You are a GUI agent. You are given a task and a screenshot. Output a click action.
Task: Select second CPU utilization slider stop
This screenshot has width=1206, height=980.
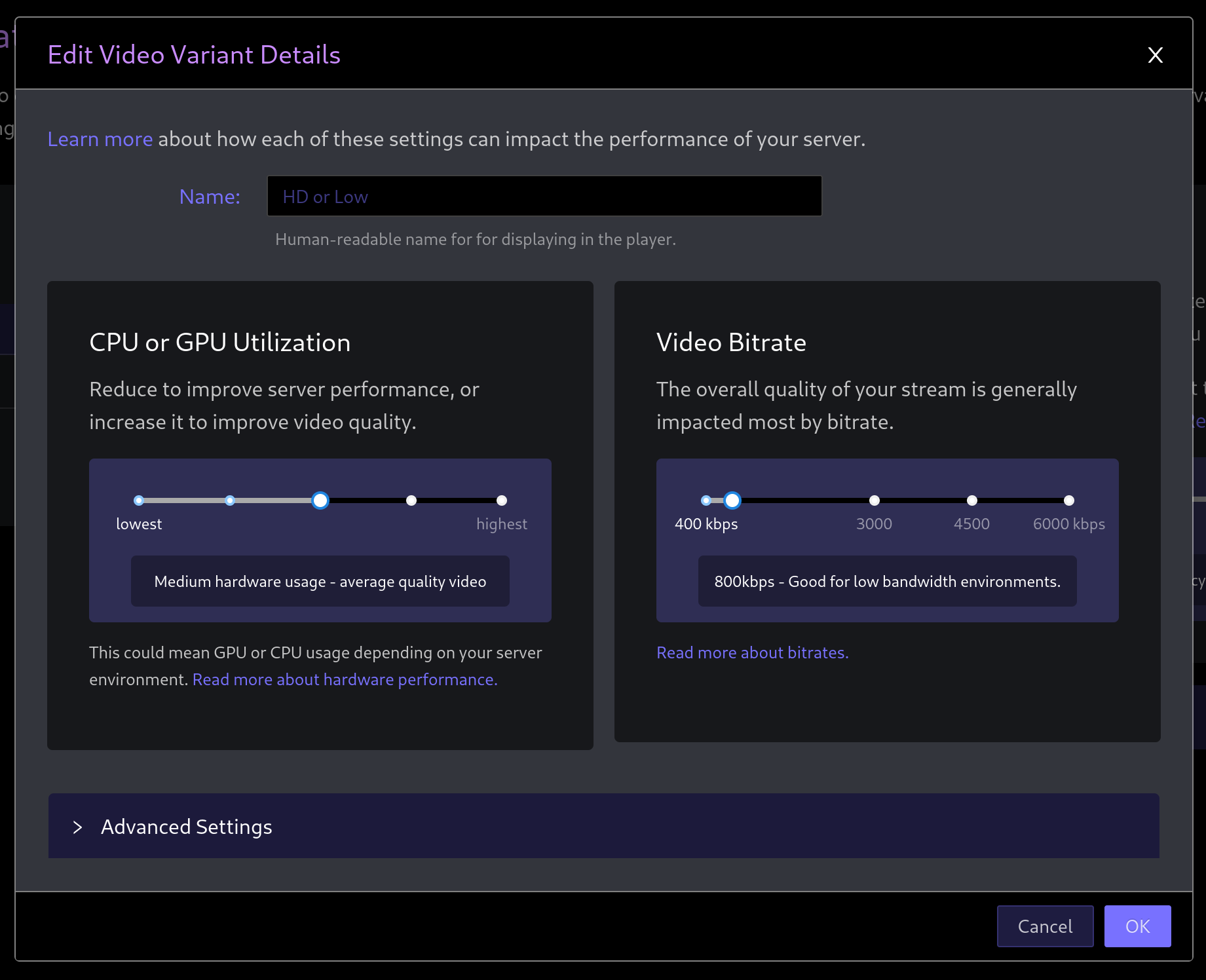click(230, 500)
